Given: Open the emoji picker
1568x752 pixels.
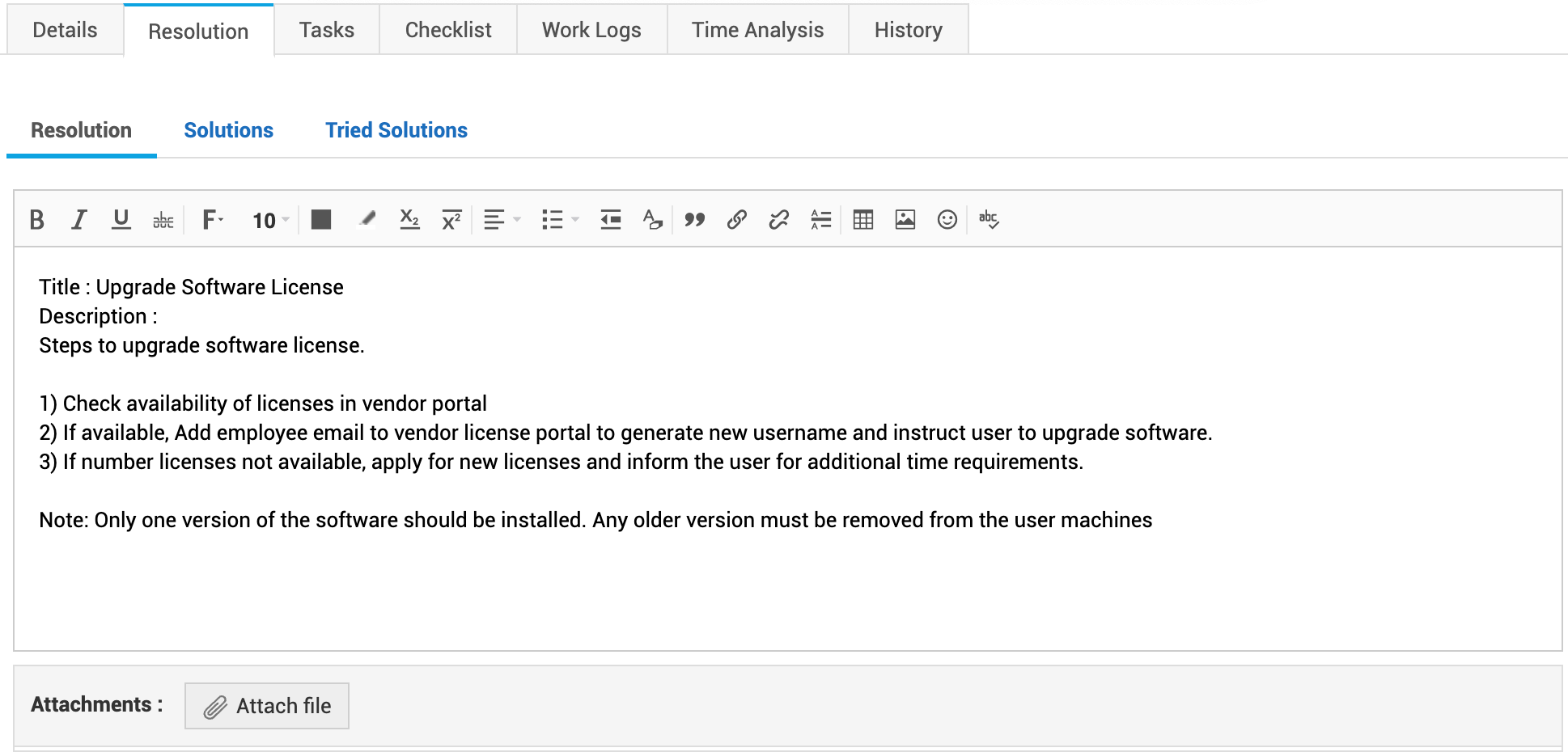Looking at the screenshot, I should point(947,220).
